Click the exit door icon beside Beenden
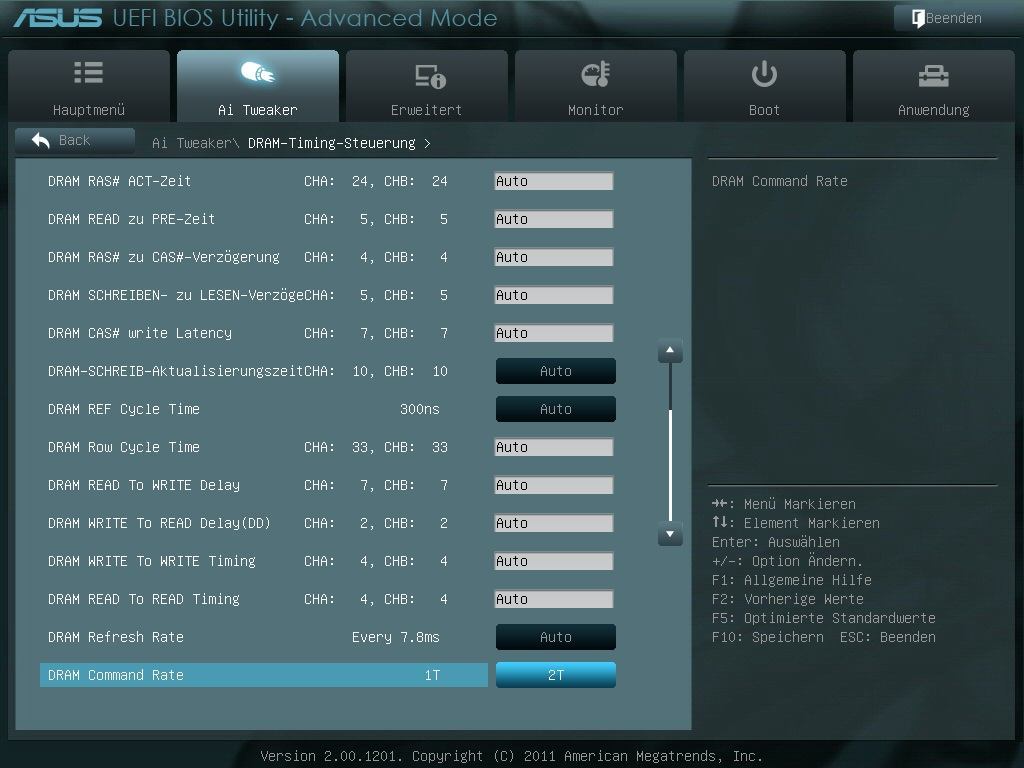Image resolution: width=1024 pixels, height=768 pixels. coord(918,18)
